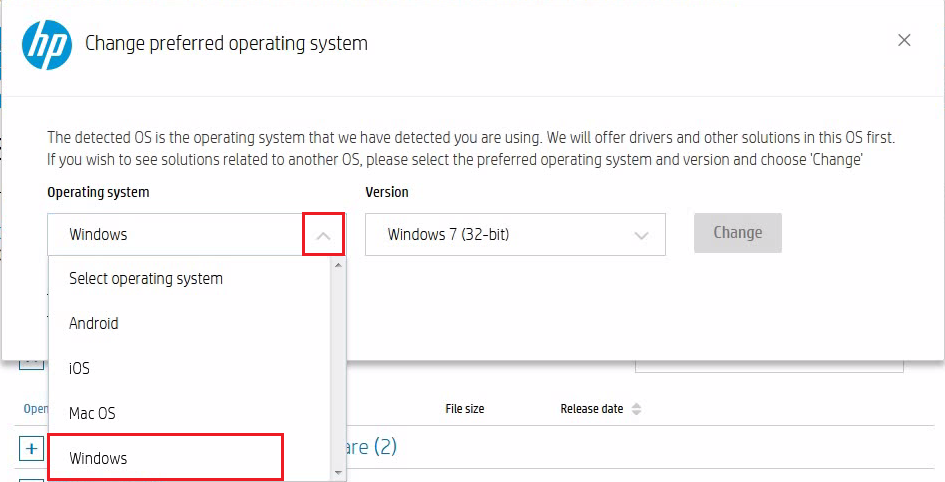Click the dropdown list scrollbar up arrow
The height and width of the screenshot is (482, 945).
(338, 265)
